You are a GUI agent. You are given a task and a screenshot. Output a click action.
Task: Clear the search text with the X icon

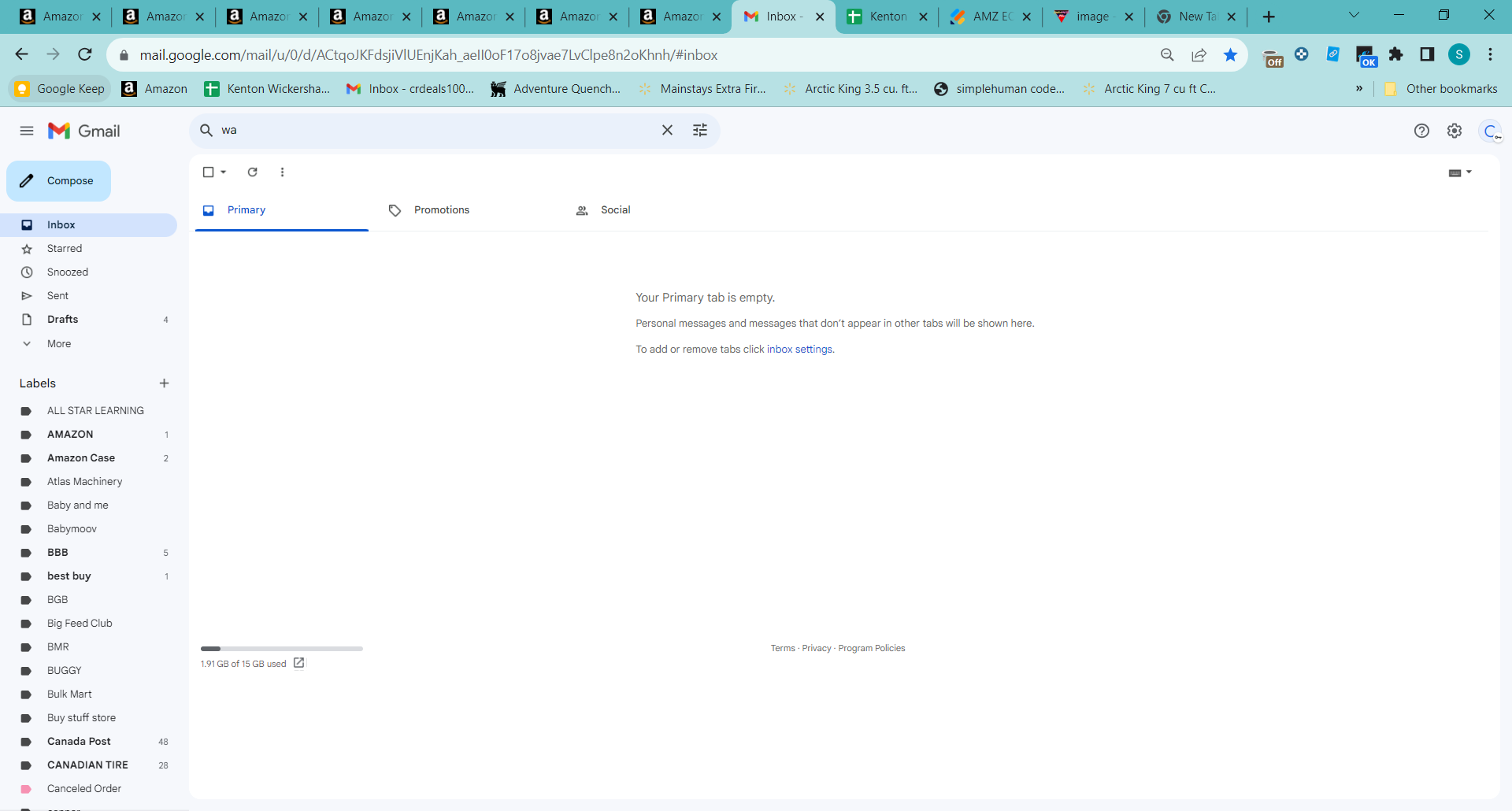coord(667,130)
